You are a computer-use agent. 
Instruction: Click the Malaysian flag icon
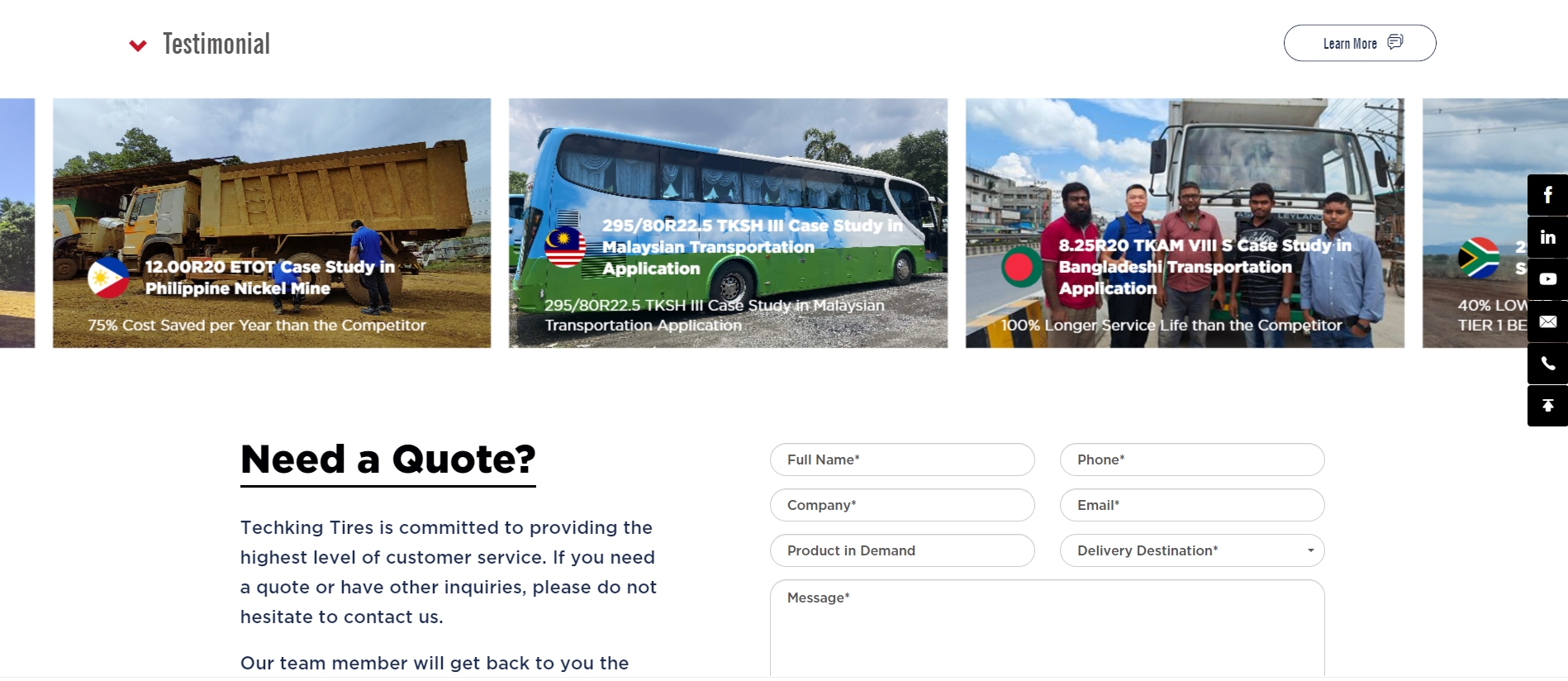pyautogui.click(x=565, y=246)
